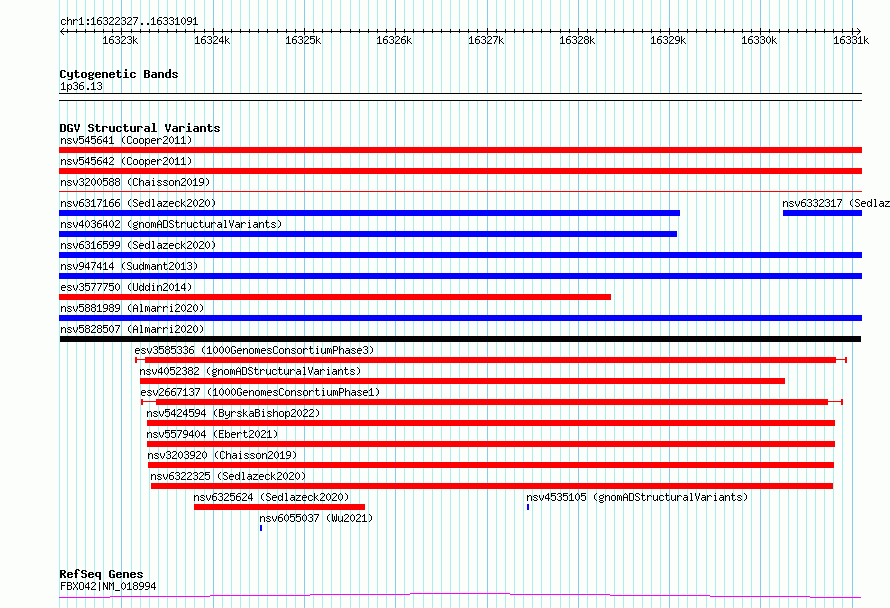Click the small blue nsv4535105 marker
The height and width of the screenshot is (608, 890).
(x=528, y=507)
